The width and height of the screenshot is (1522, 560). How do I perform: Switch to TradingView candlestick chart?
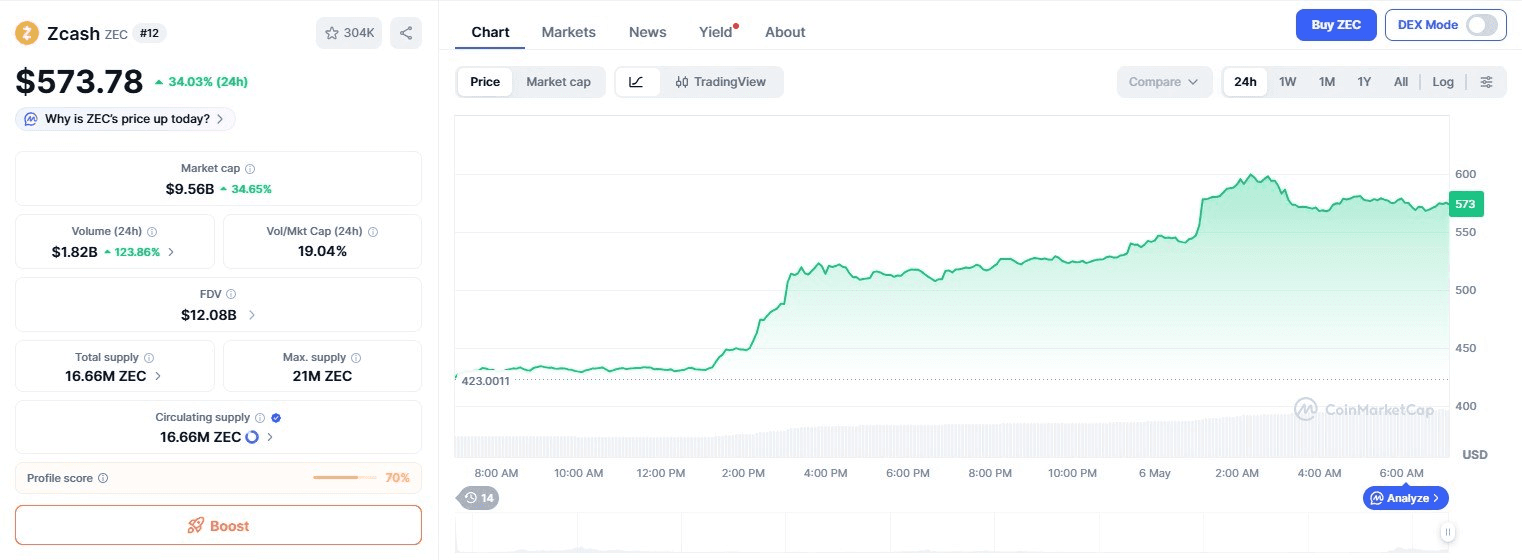(x=720, y=82)
